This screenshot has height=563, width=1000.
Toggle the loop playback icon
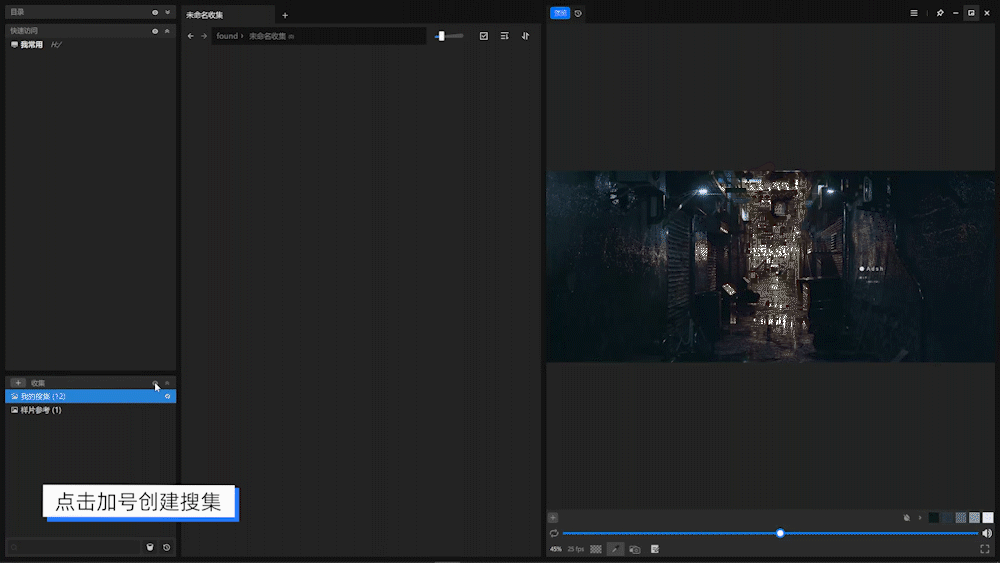tap(554, 533)
